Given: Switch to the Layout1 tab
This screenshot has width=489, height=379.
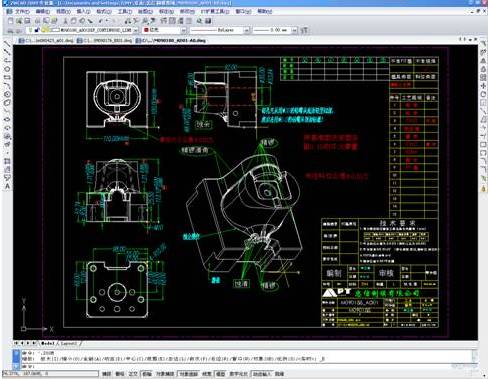Looking at the screenshot, I should tap(69, 343).
